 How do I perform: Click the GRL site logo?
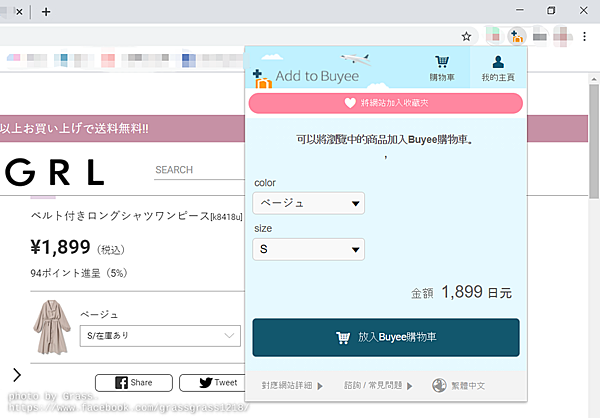point(55,172)
